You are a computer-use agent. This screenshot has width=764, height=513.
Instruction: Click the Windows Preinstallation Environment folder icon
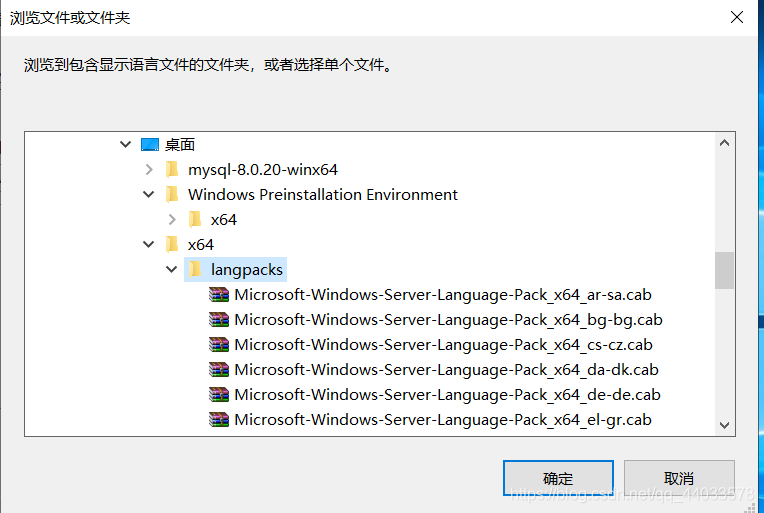(172, 194)
